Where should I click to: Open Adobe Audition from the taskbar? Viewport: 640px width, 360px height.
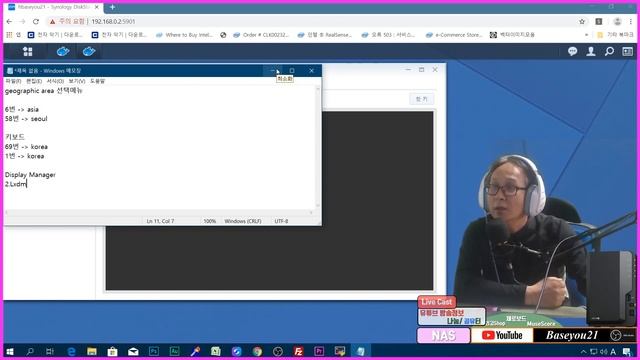point(174,351)
